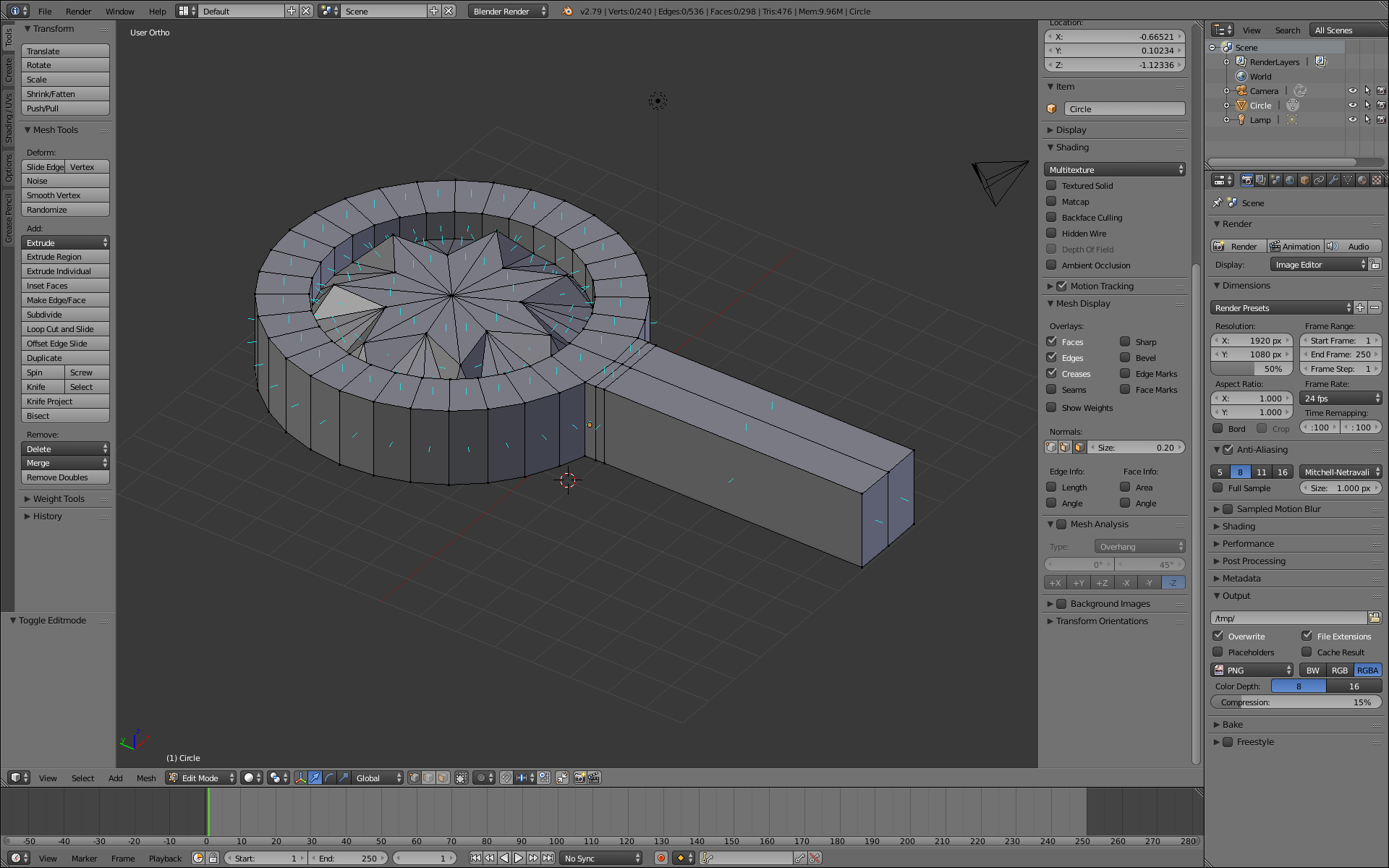Expand the Display panel

click(1071, 129)
